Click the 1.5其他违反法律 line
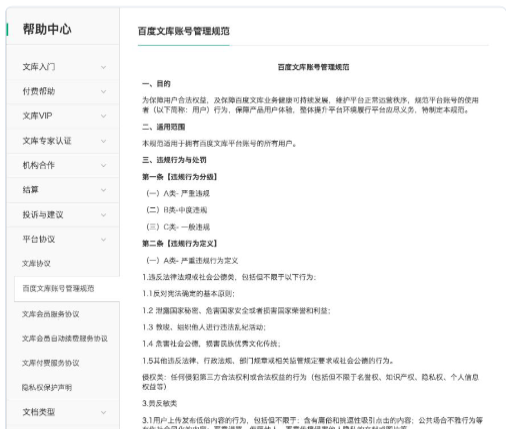The image size is (506, 435). coord(268,361)
